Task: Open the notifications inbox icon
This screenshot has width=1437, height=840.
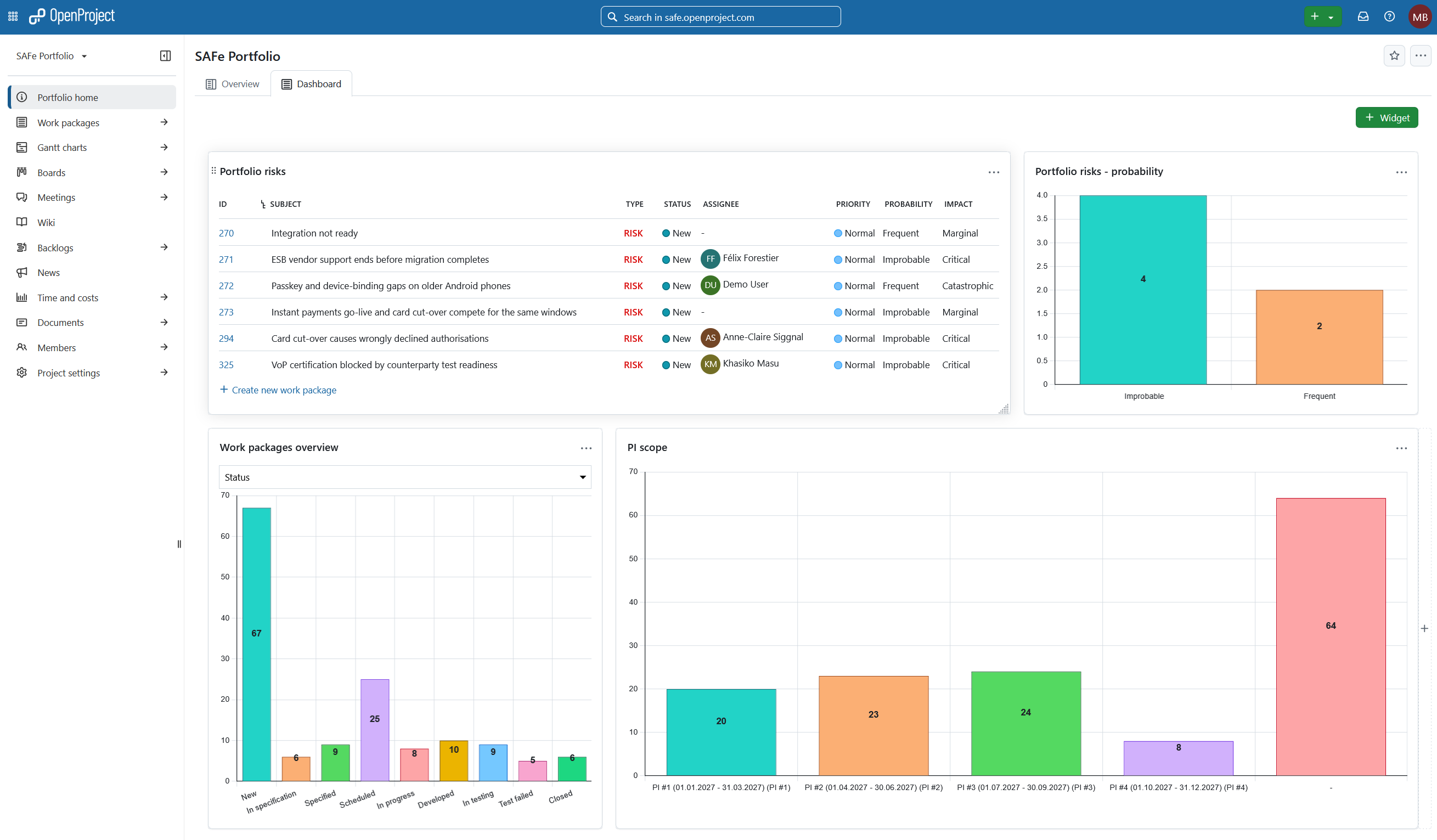Action: click(1362, 16)
